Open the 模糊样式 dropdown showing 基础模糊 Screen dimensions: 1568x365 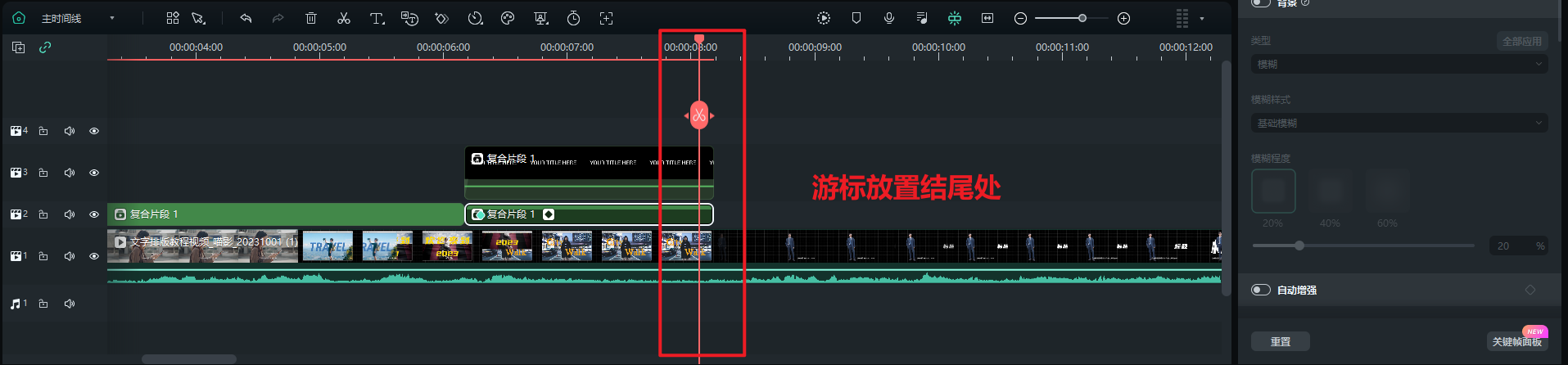1399,123
